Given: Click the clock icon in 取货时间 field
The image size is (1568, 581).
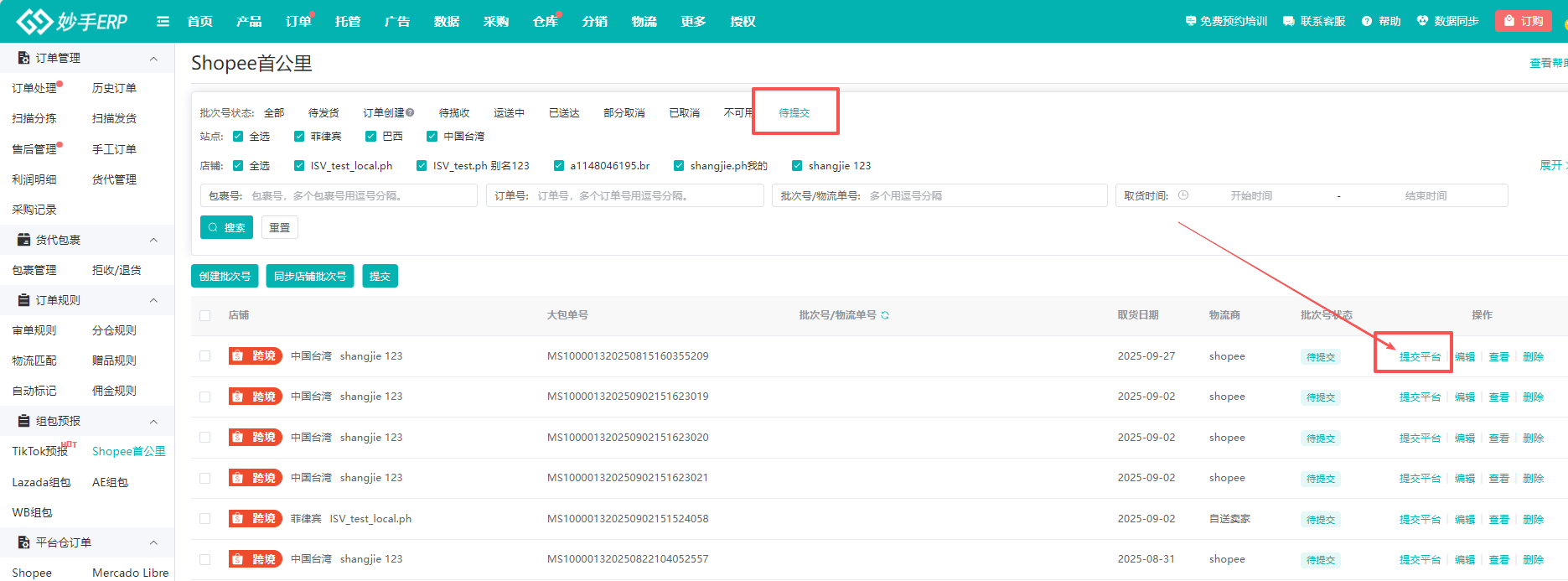Looking at the screenshot, I should [1183, 195].
